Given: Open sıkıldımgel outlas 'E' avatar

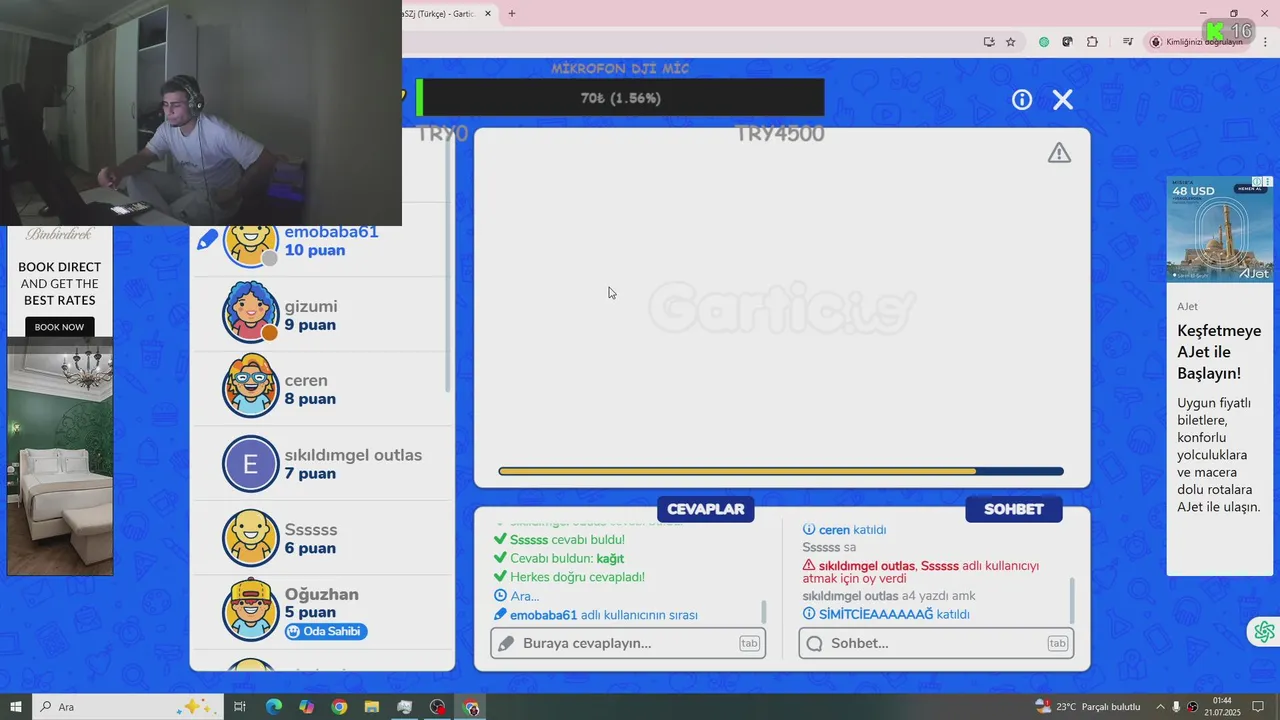Looking at the screenshot, I should (x=250, y=464).
